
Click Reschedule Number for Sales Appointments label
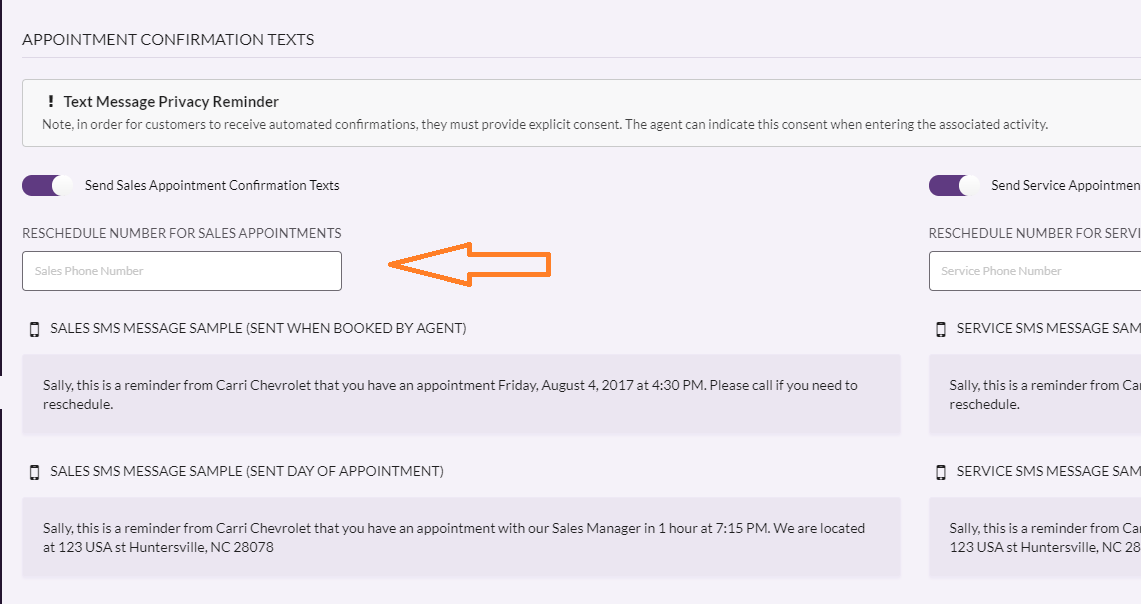(x=182, y=233)
